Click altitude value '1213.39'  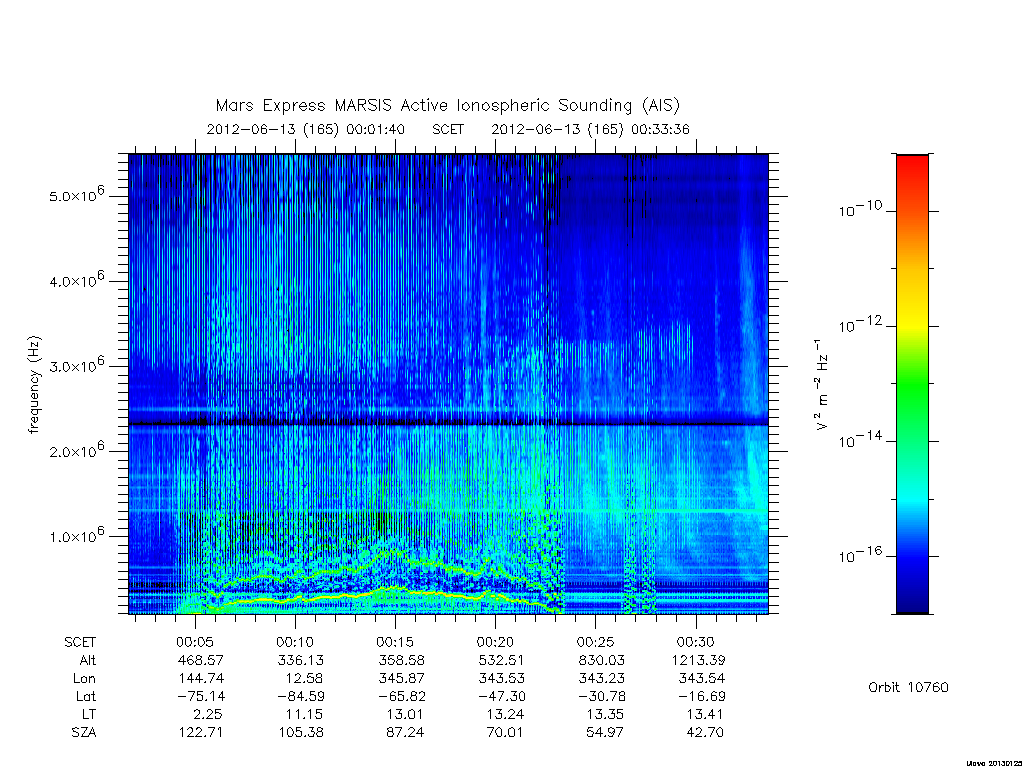point(698,661)
